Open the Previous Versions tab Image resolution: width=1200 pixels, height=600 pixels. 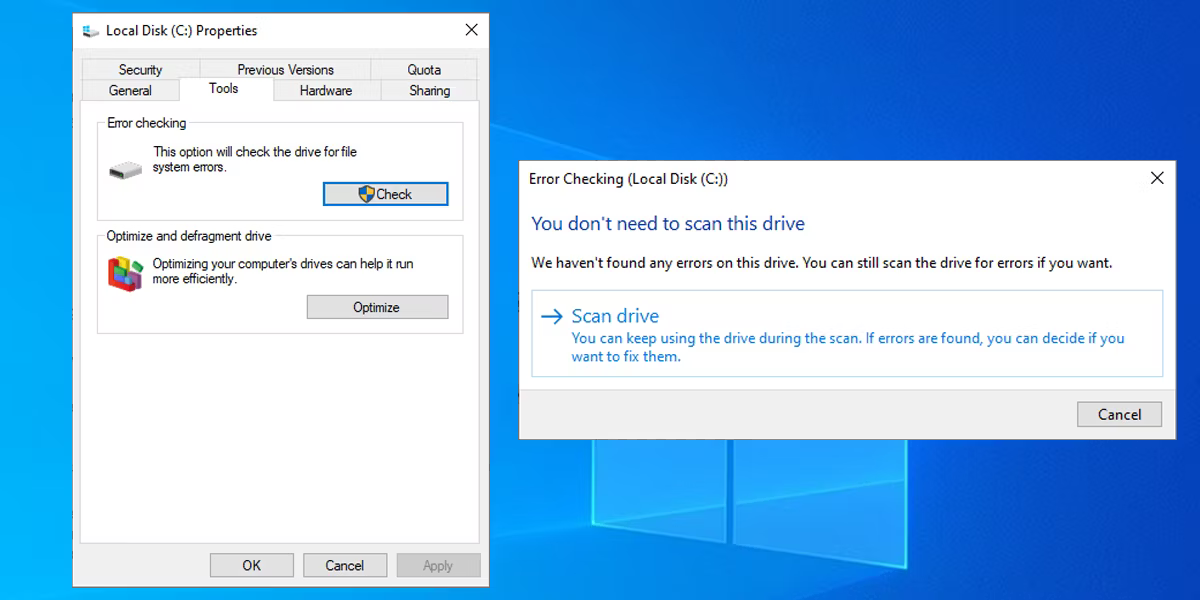pyautogui.click(x=285, y=69)
